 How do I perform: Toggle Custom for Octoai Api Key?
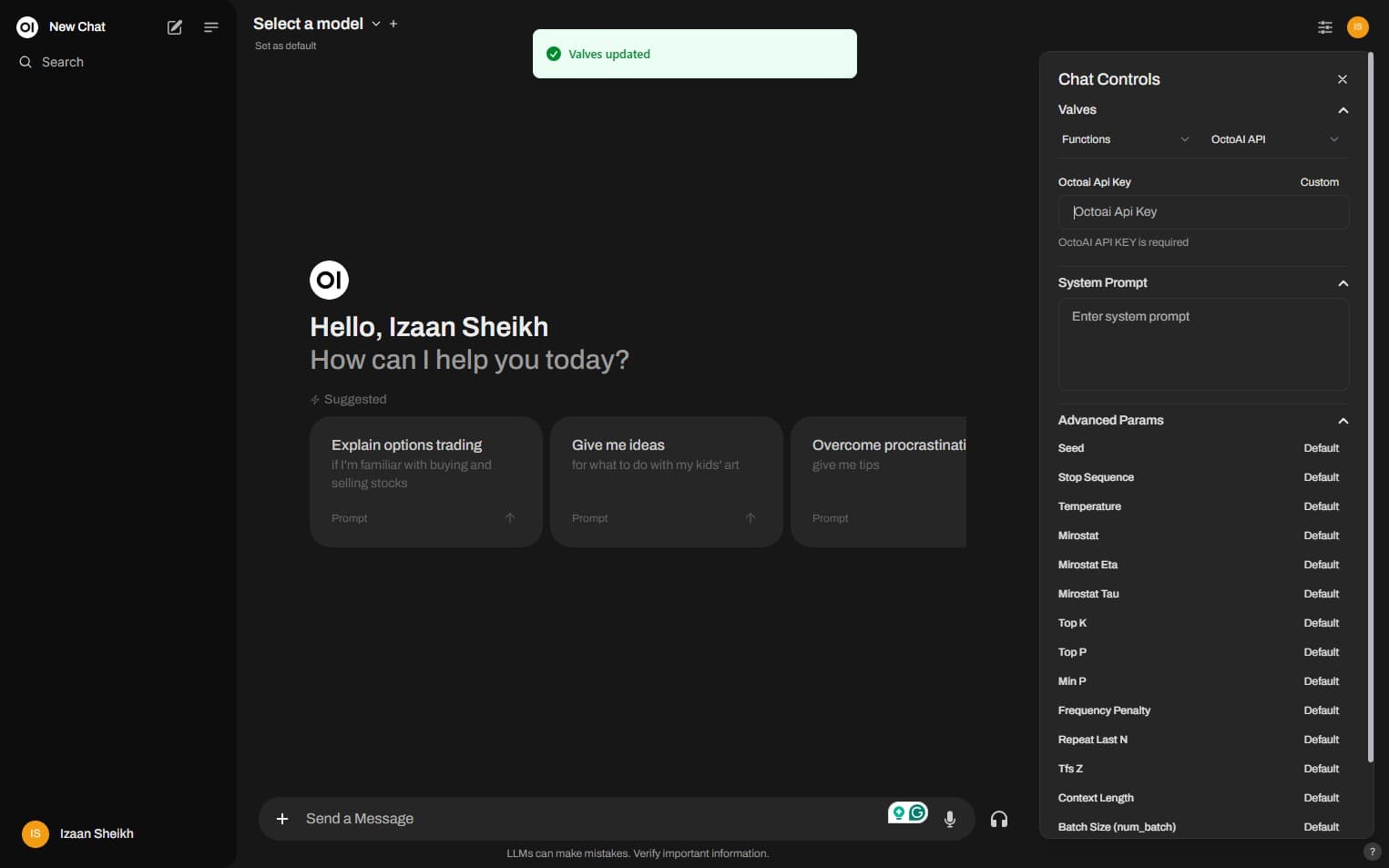coord(1319,182)
